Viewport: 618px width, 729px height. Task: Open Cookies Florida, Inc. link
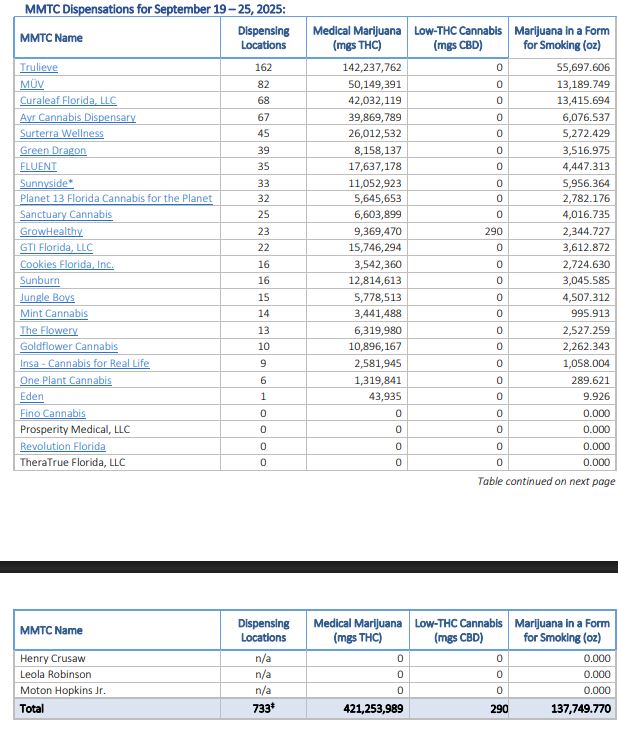[x=67, y=265]
